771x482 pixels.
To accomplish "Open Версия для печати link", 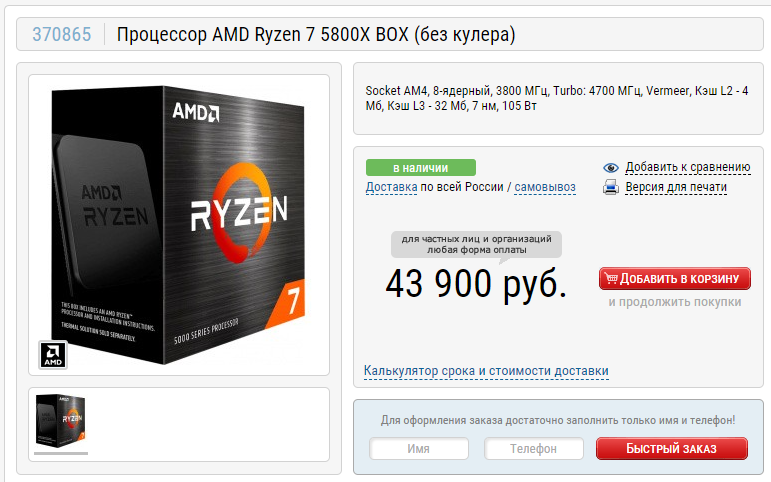I will 676,187.
